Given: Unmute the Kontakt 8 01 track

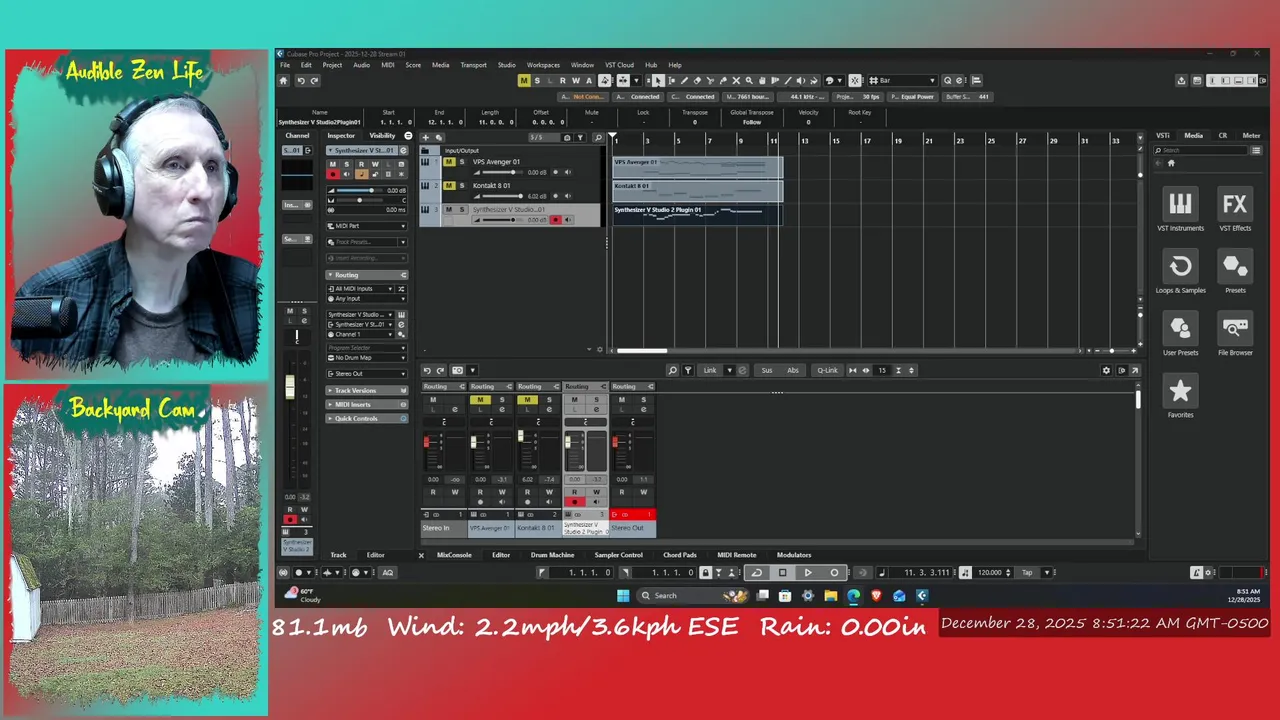Looking at the screenshot, I should [449, 185].
